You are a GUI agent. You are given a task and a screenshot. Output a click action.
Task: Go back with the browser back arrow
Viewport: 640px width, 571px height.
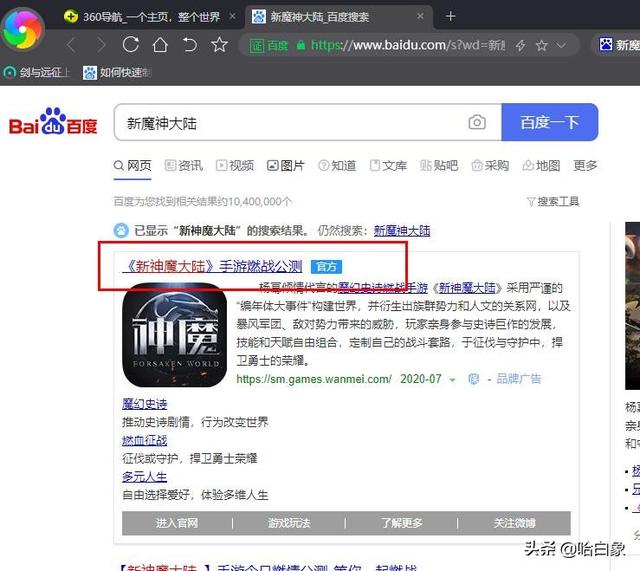tap(71, 45)
